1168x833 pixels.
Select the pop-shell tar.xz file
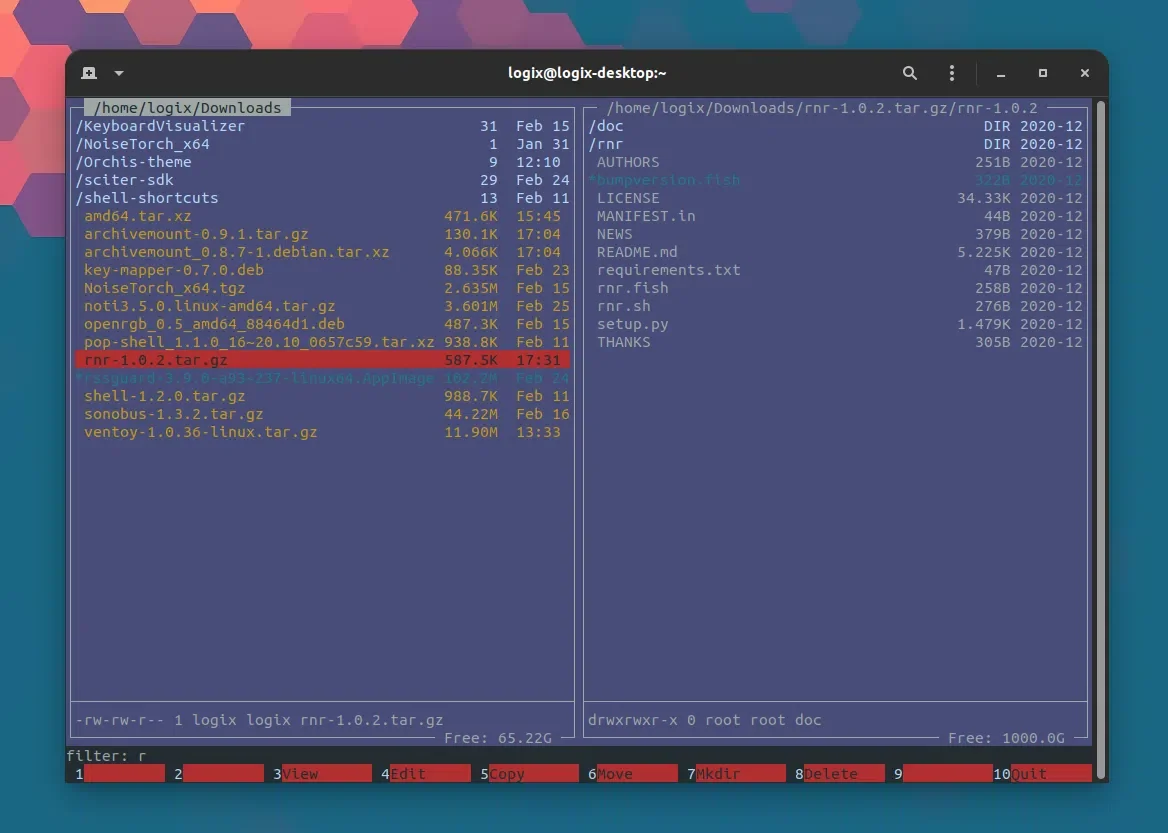pyautogui.click(x=323, y=342)
